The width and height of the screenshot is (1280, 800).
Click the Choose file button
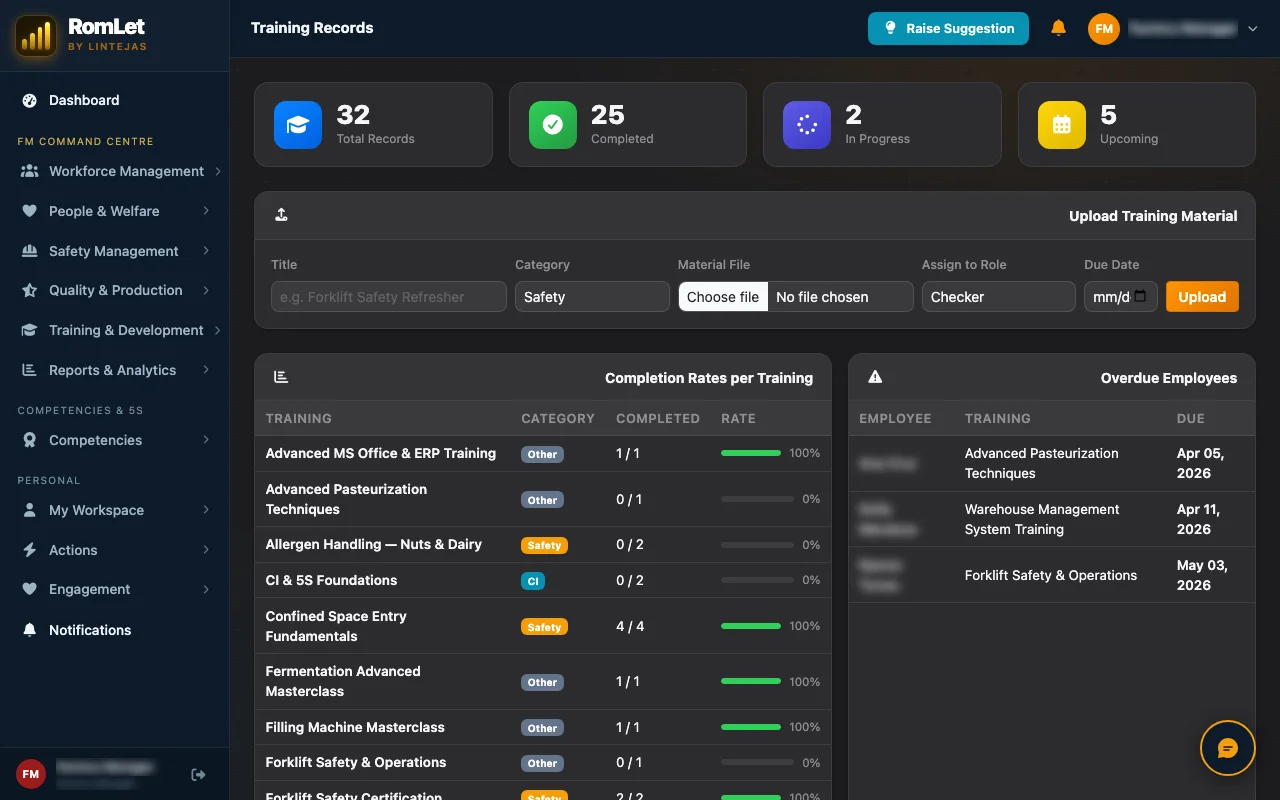tap(723, 297)
